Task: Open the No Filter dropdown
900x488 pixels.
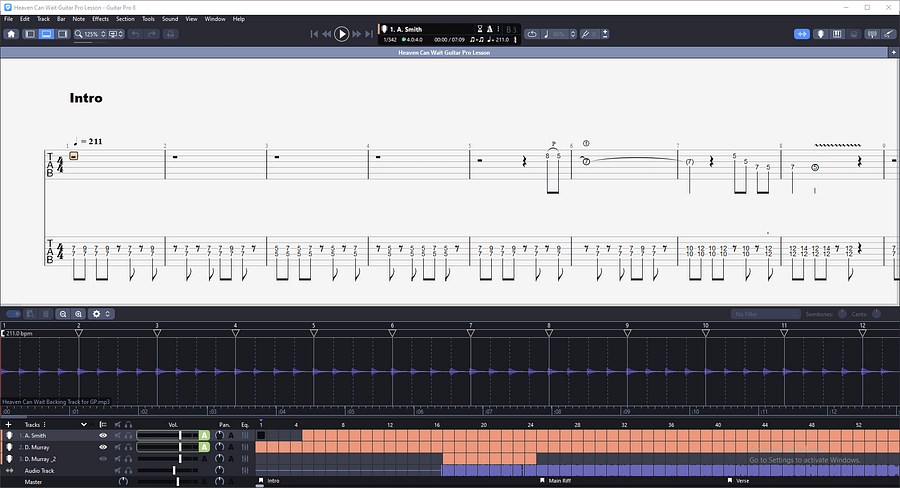Action: click(766, 314)
